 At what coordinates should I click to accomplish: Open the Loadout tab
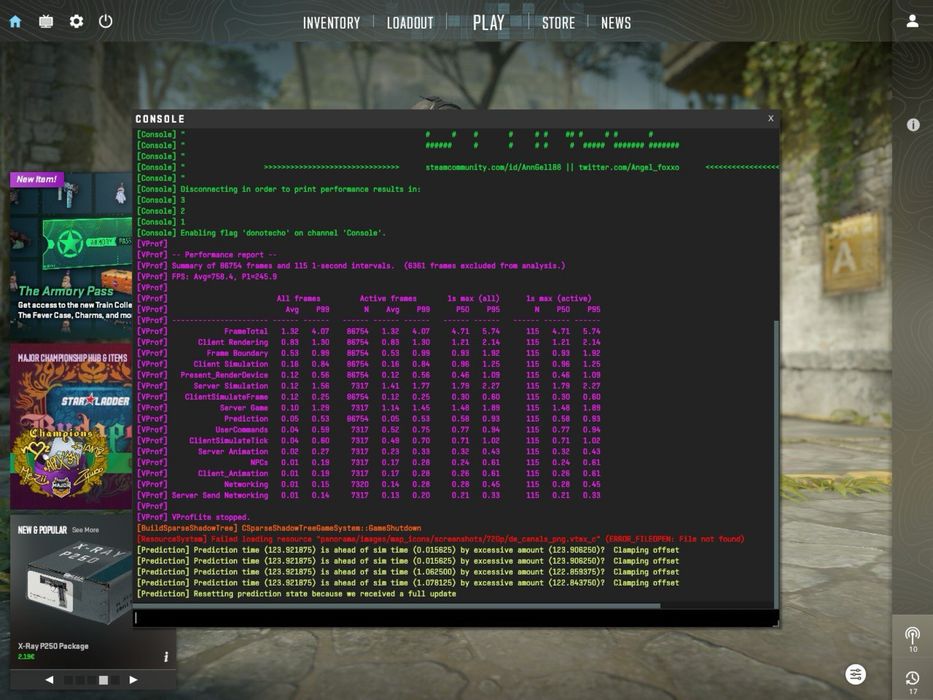[410, 23]
